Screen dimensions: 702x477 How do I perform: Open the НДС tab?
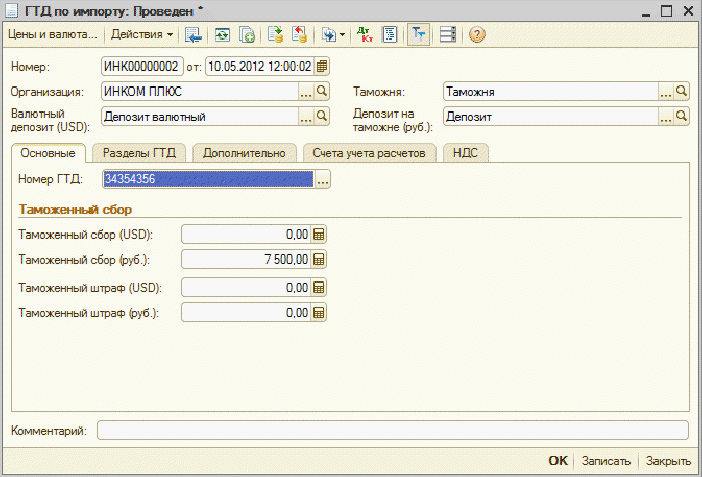click(x=464, y=153)
